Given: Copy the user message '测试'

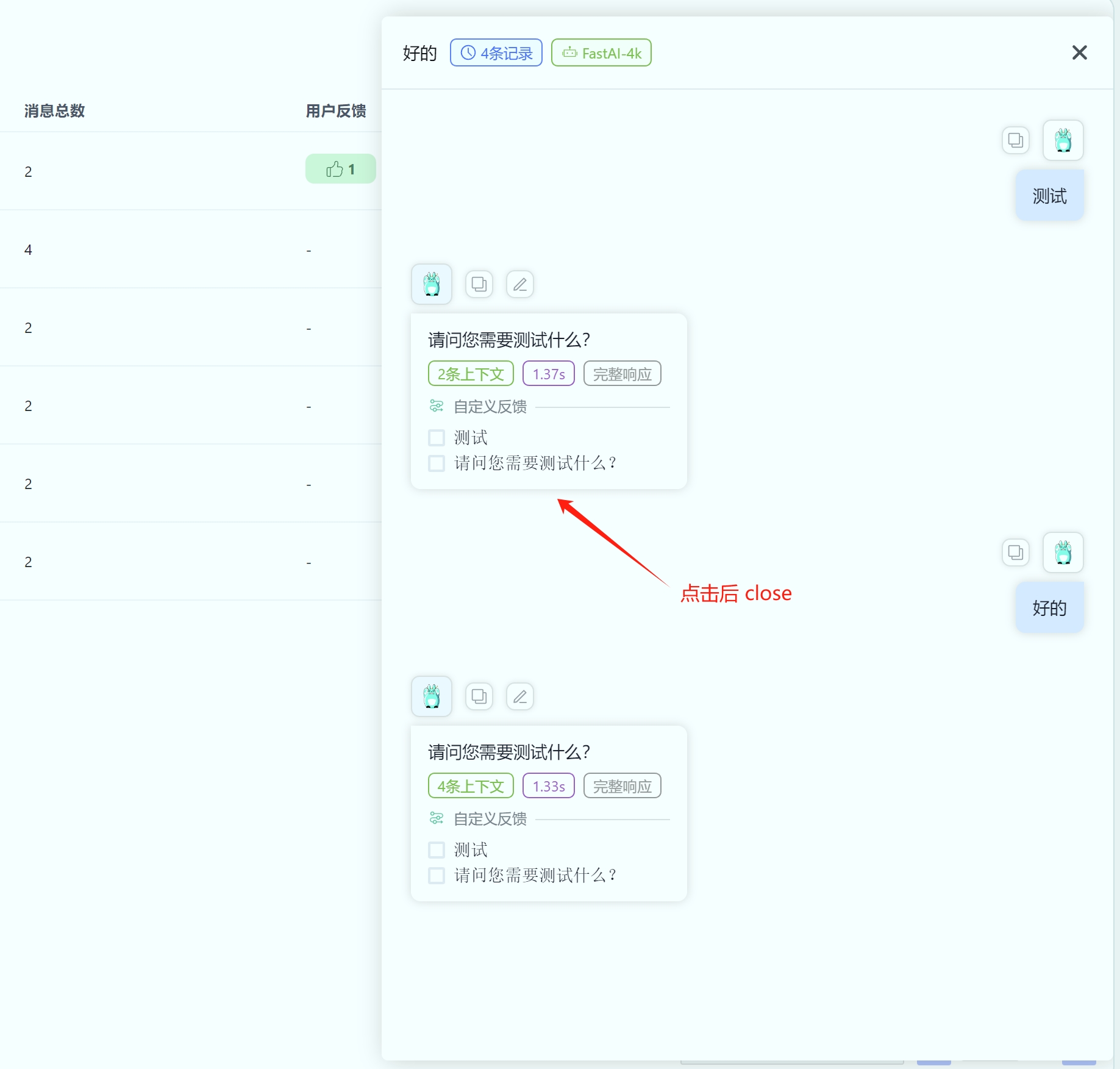Looking at the screenshot, I should pos(1015,140).
